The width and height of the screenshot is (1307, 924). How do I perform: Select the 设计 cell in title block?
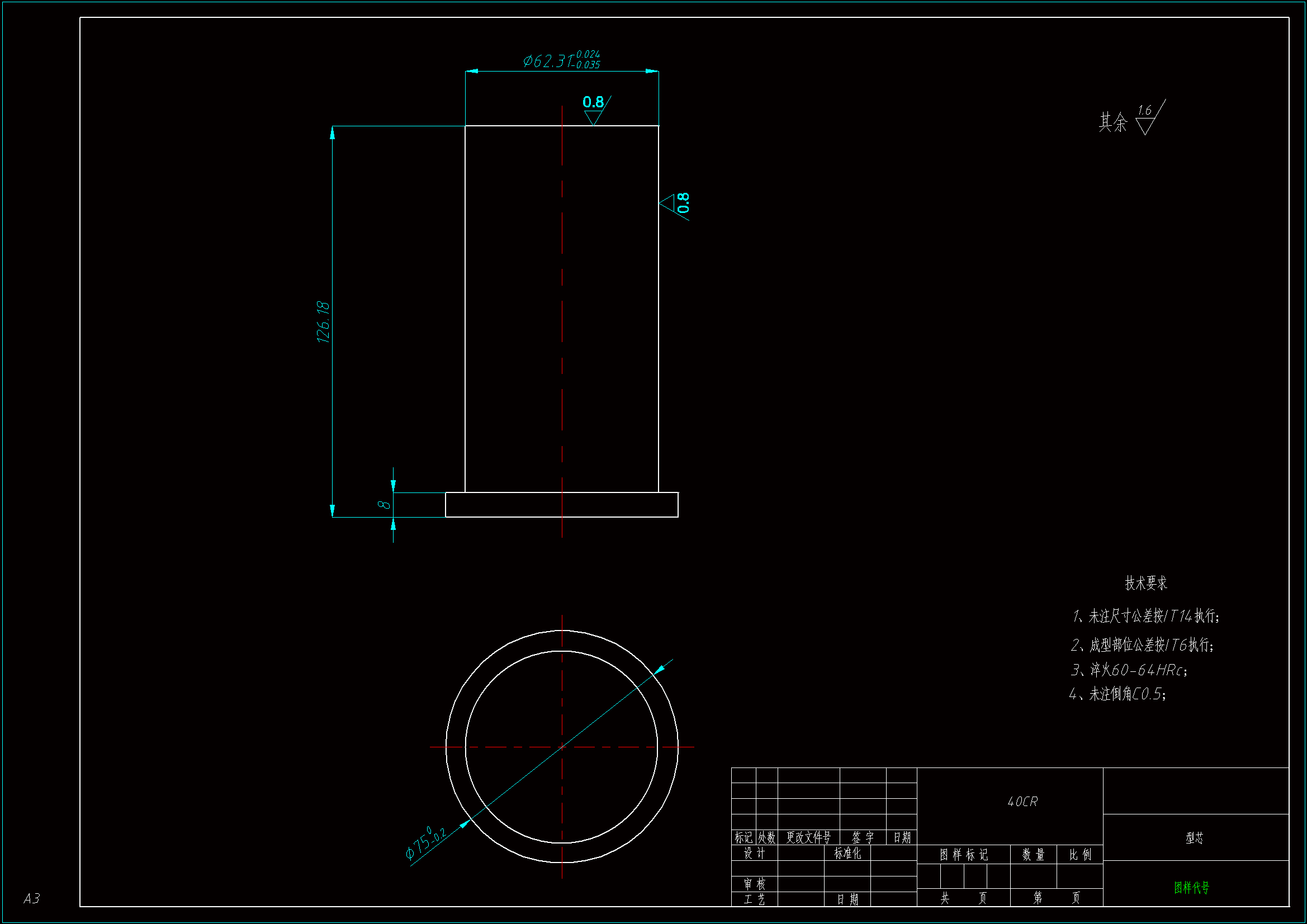pos(754,854)
